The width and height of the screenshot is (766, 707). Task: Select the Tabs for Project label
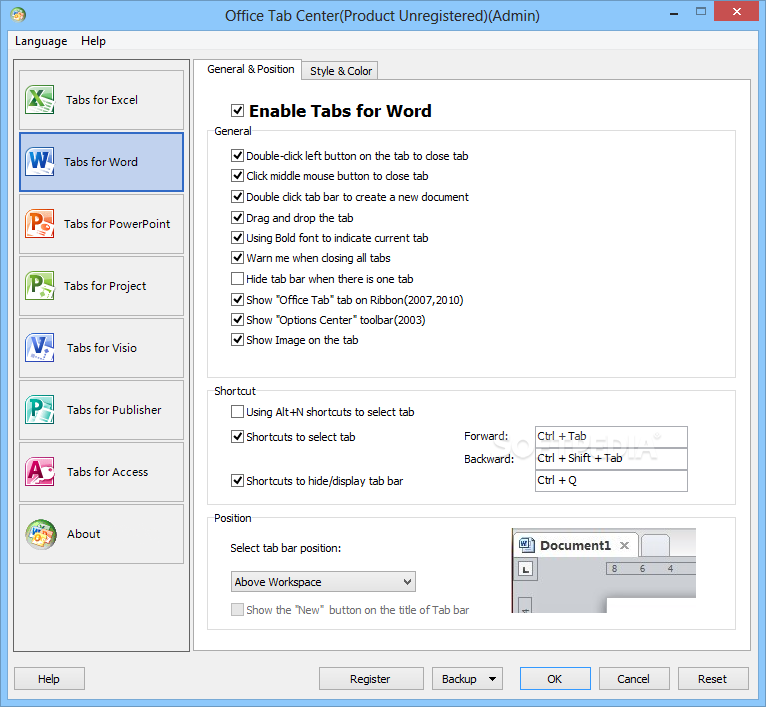(x=105, y=286)
